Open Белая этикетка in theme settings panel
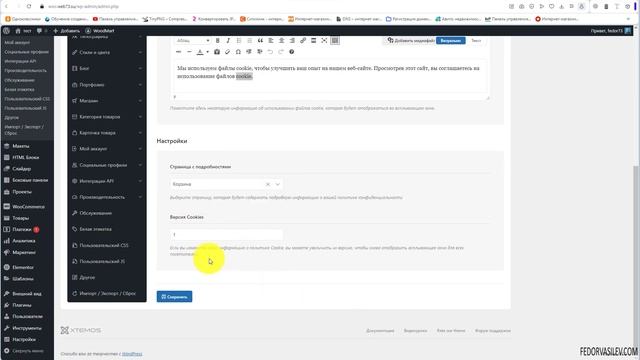Image resolution: width=640 pixels, height=360 pixels. click(x=107, y=229)
